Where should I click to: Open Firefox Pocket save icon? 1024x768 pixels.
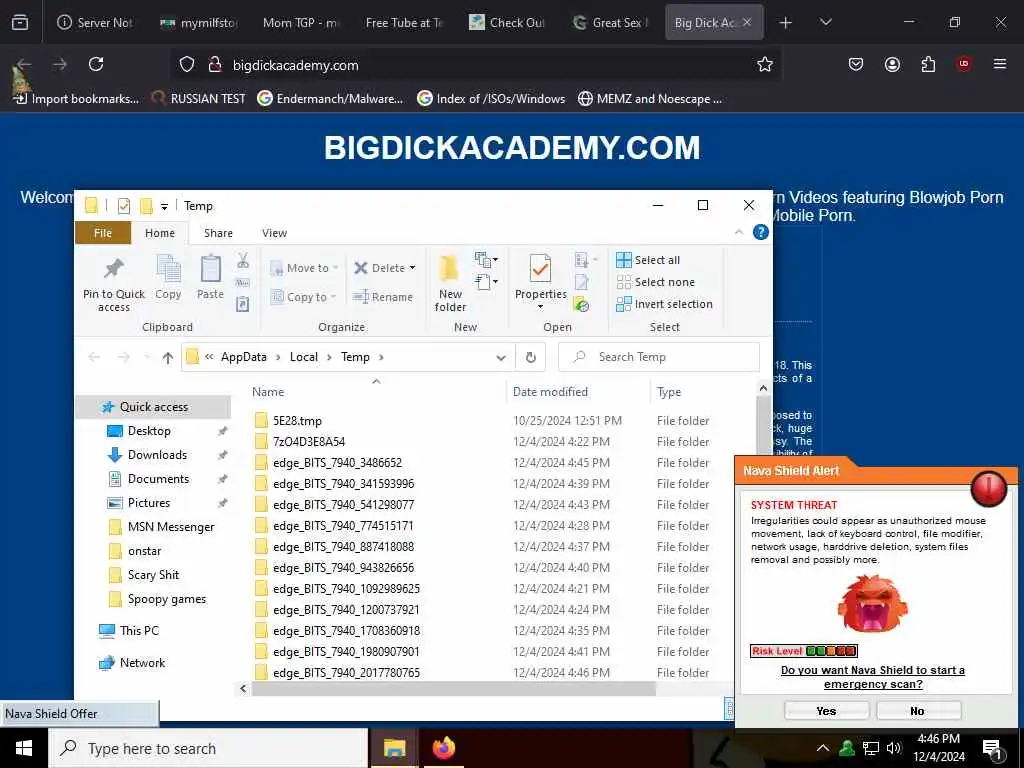(856, 64)
